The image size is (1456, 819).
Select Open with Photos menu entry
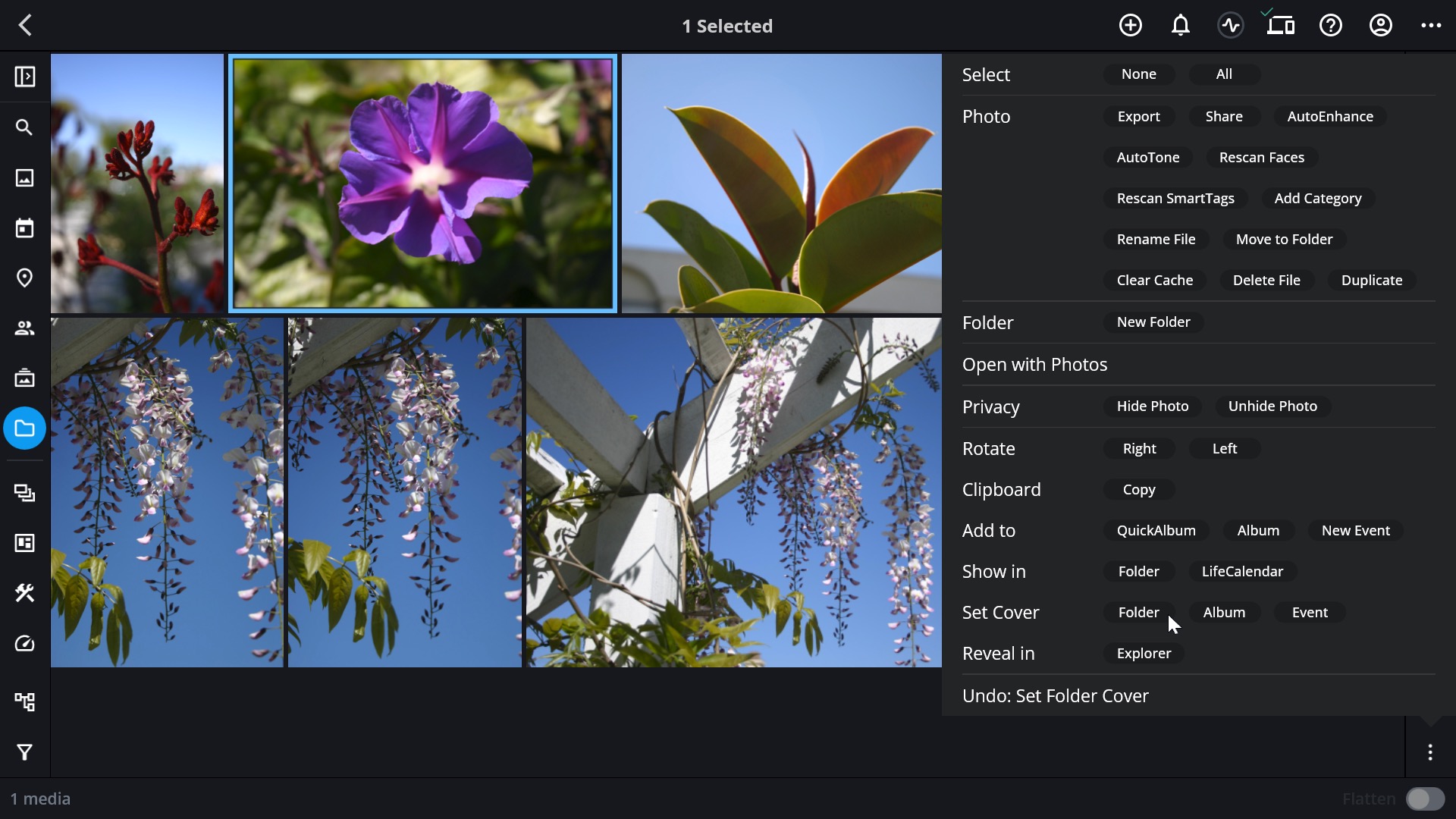(1034, 365)
